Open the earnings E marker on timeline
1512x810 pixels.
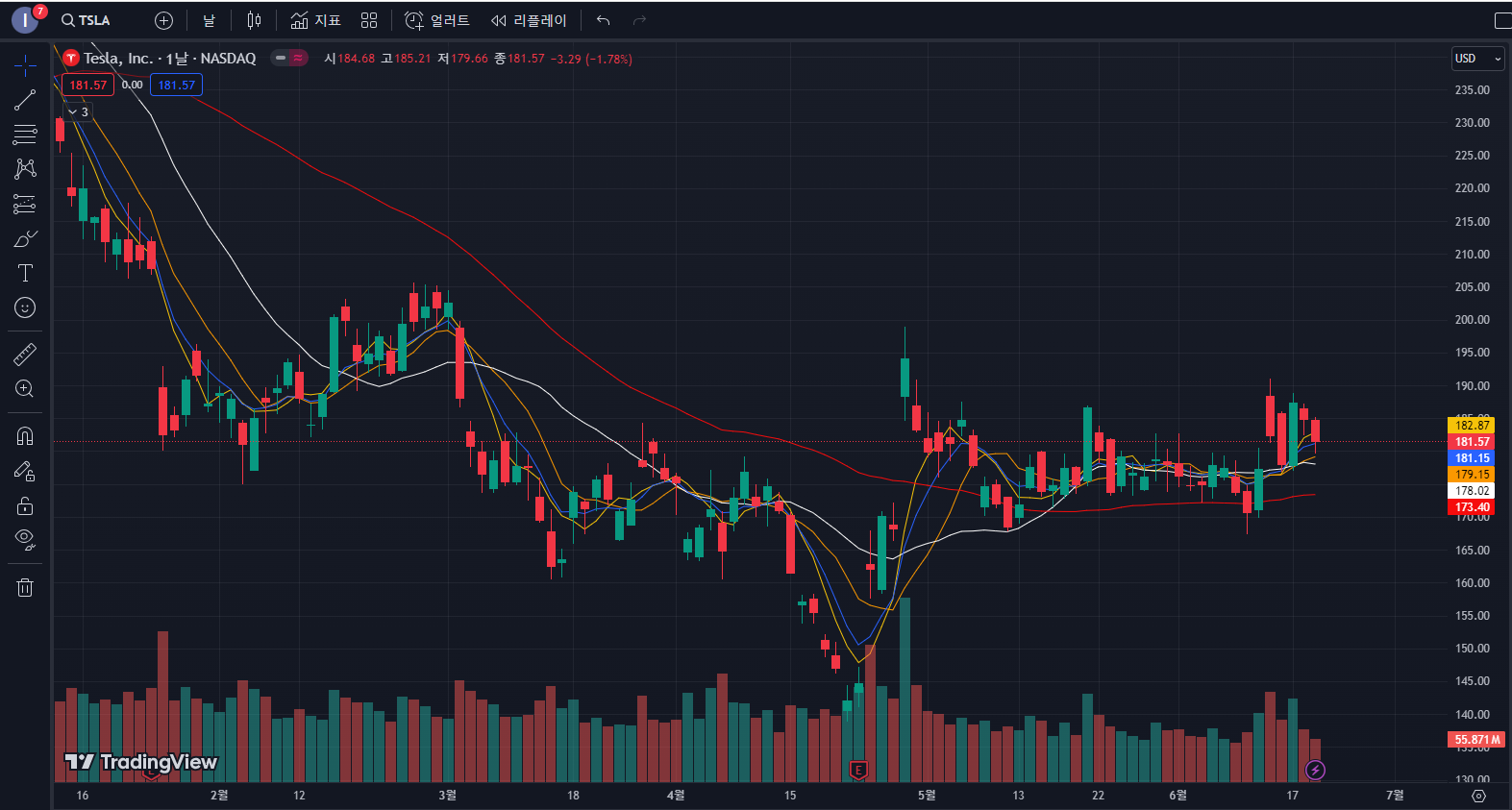click(858, 770)
